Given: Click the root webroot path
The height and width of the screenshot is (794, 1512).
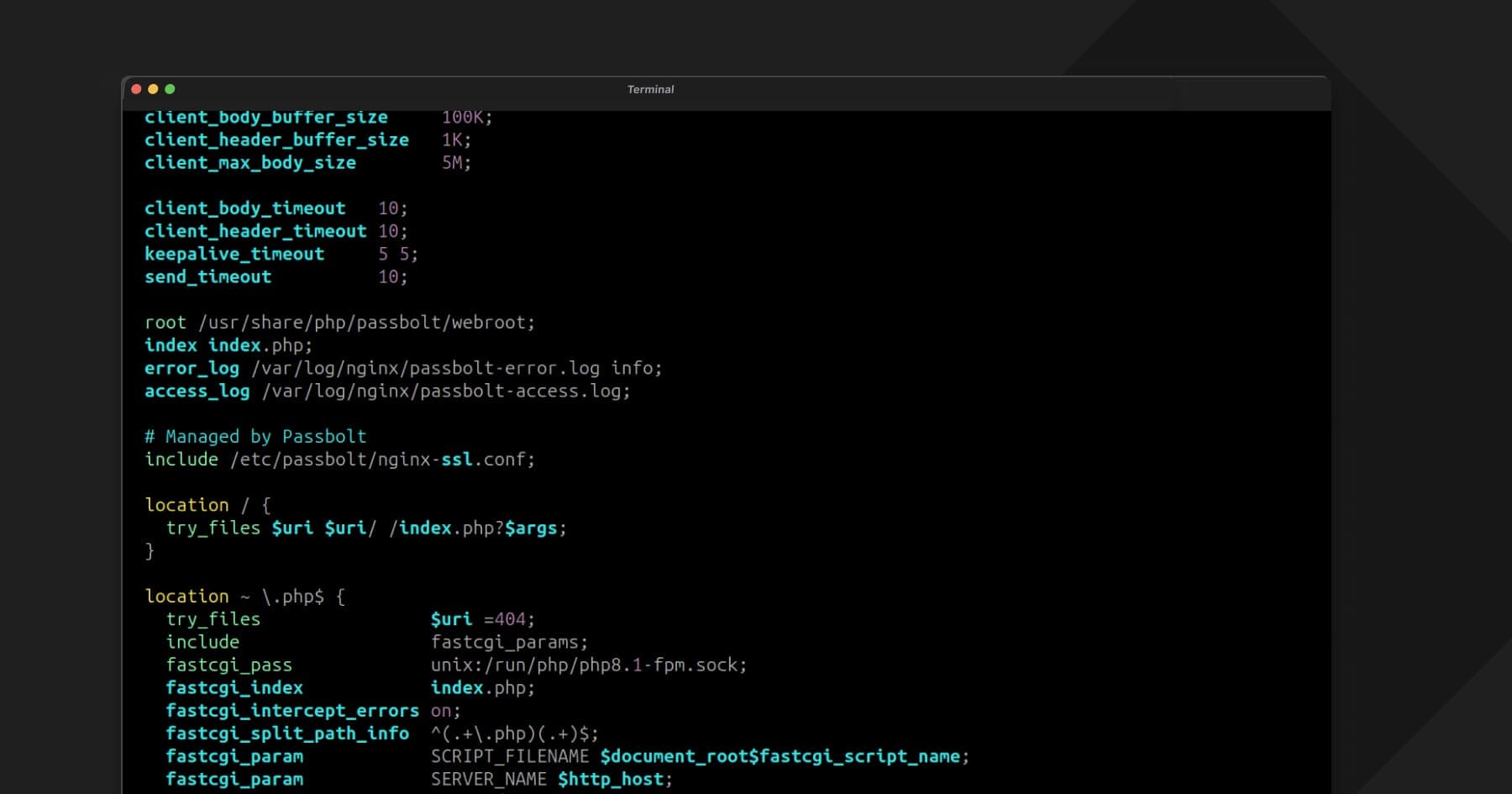Looking at the screenshot, I should [x=366, y=323].
